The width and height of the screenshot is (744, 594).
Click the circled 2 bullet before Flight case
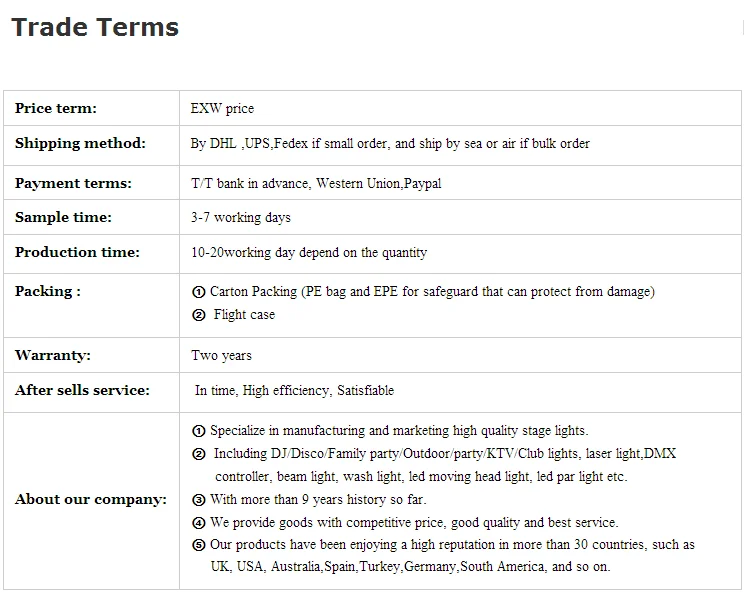point(198,315)
